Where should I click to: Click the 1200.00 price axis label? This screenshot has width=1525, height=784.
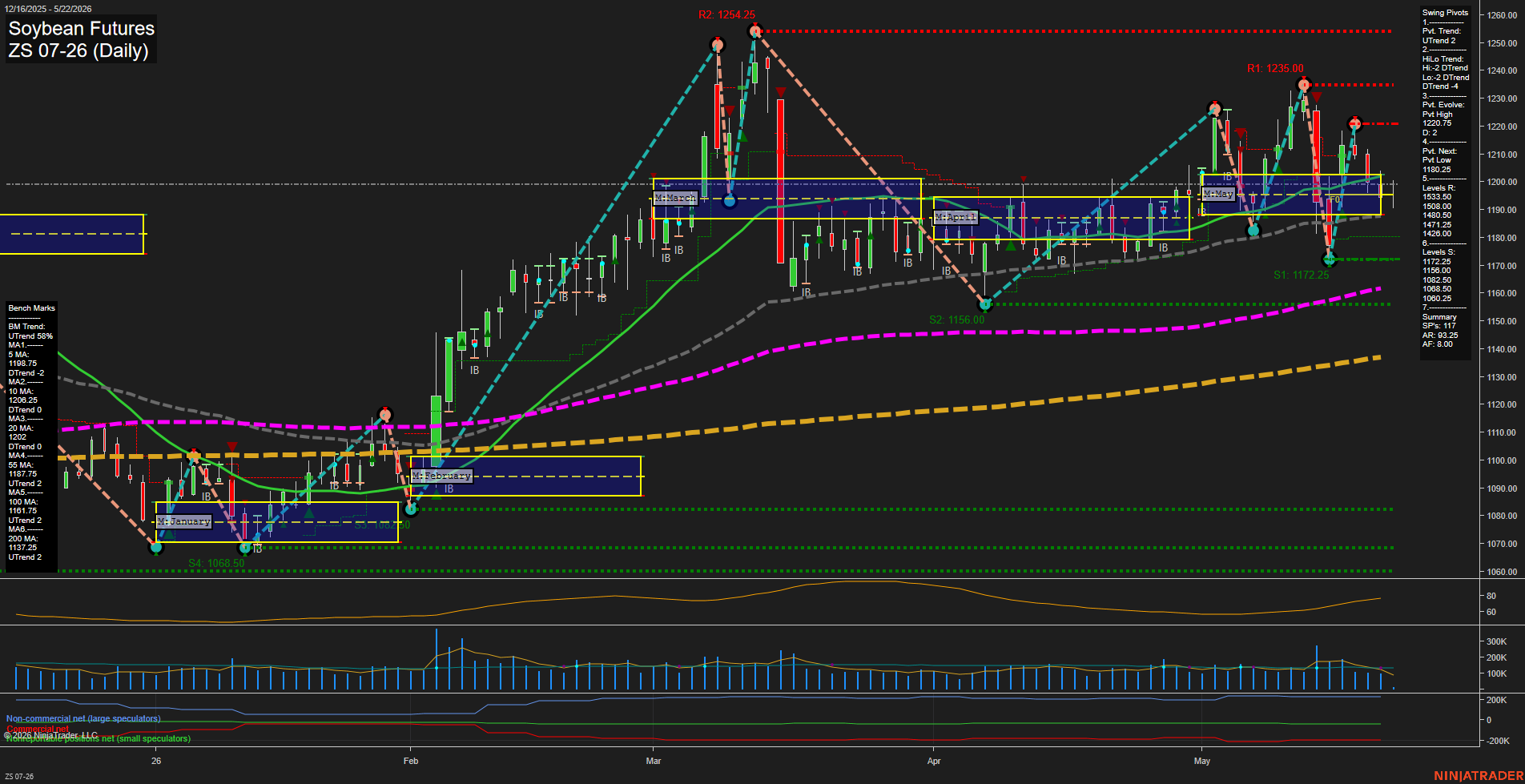(x=1502, y=183)
